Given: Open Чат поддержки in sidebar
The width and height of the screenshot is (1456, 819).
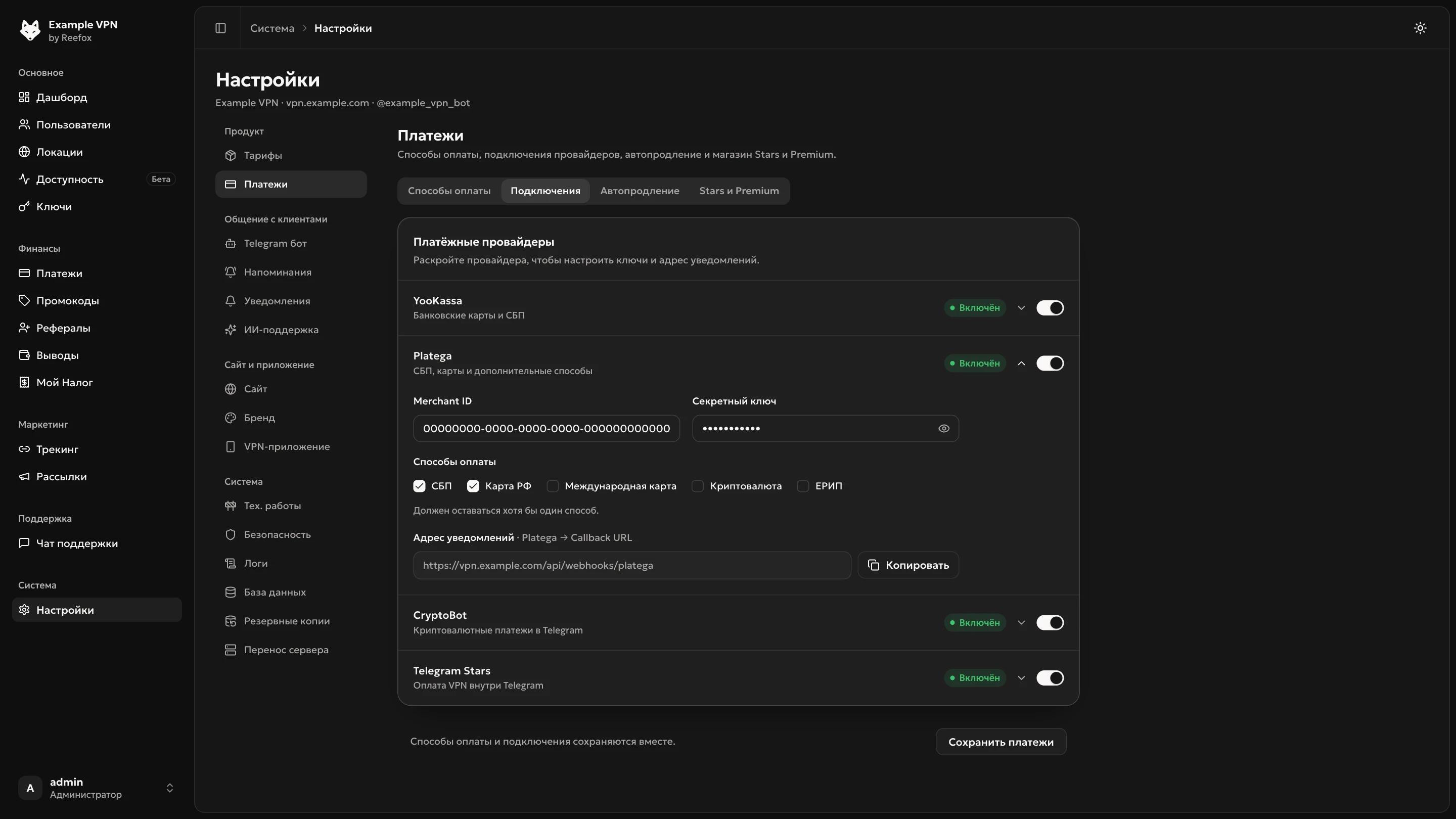Looking at the screenshot, I should [97, 543].
